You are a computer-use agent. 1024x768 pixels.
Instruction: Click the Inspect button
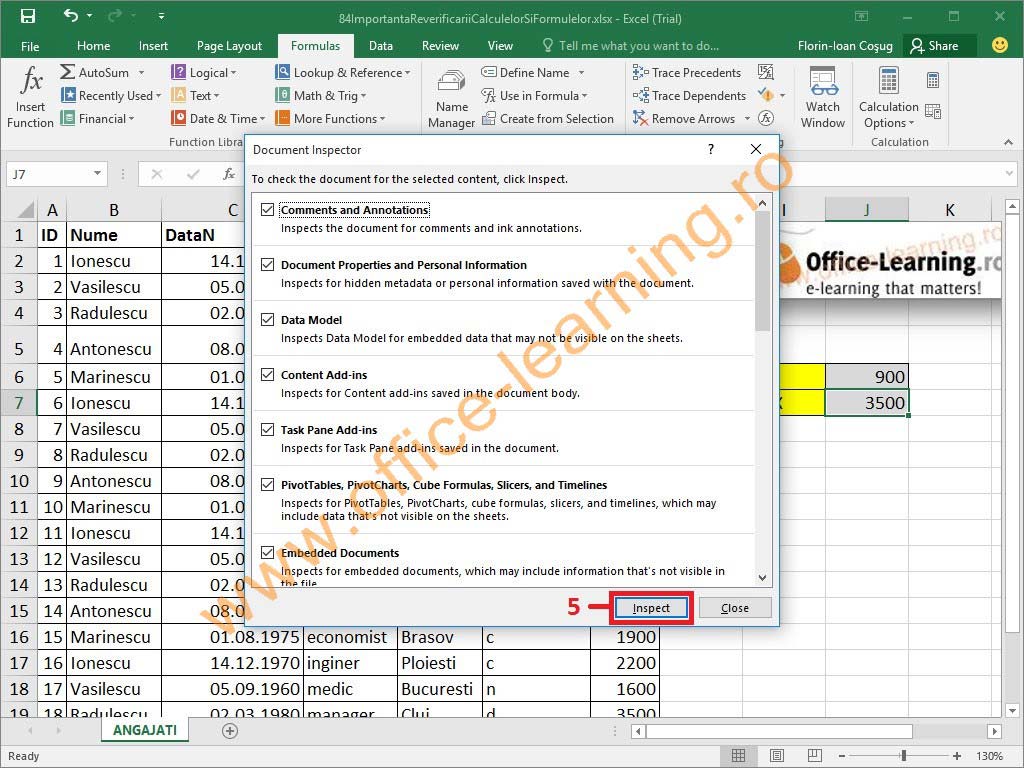click(651, 608)
